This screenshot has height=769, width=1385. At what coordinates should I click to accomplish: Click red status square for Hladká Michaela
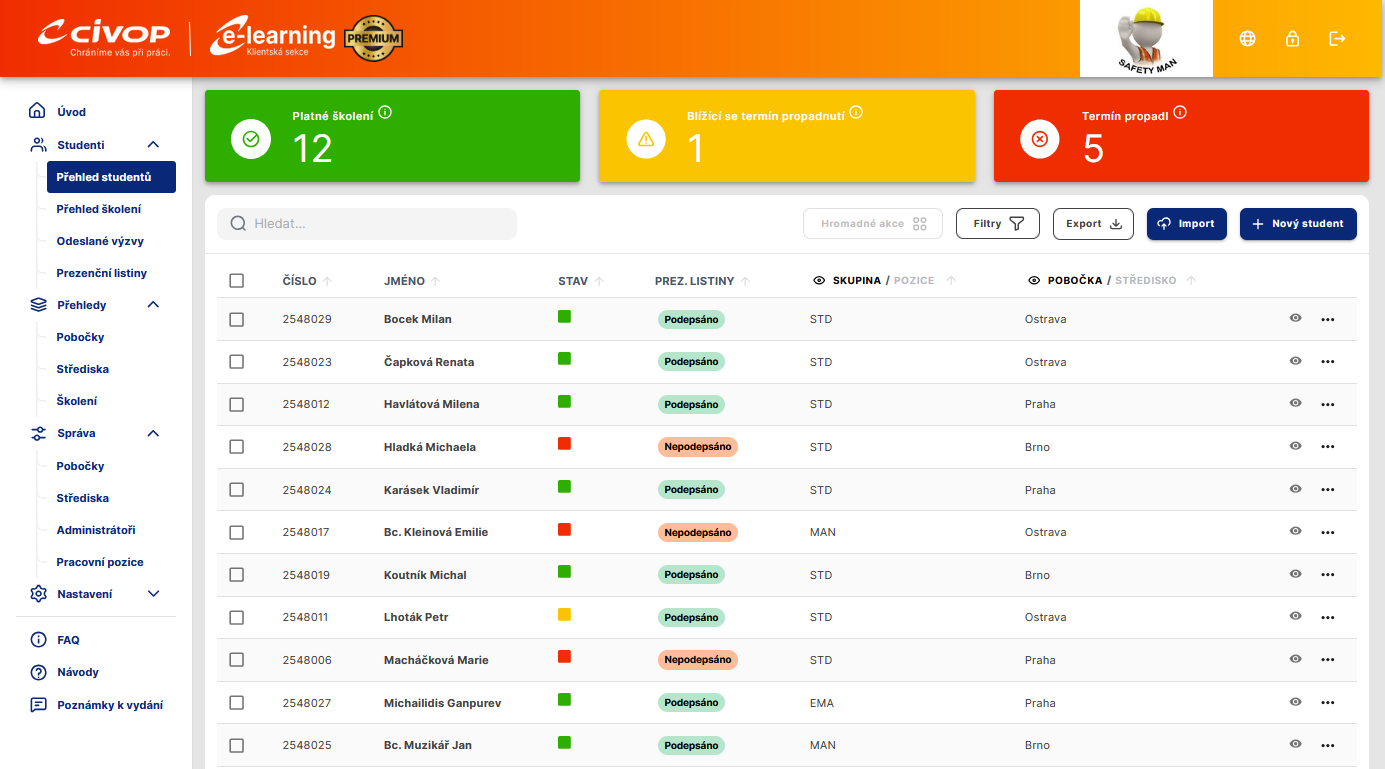(x=564, y=444)
